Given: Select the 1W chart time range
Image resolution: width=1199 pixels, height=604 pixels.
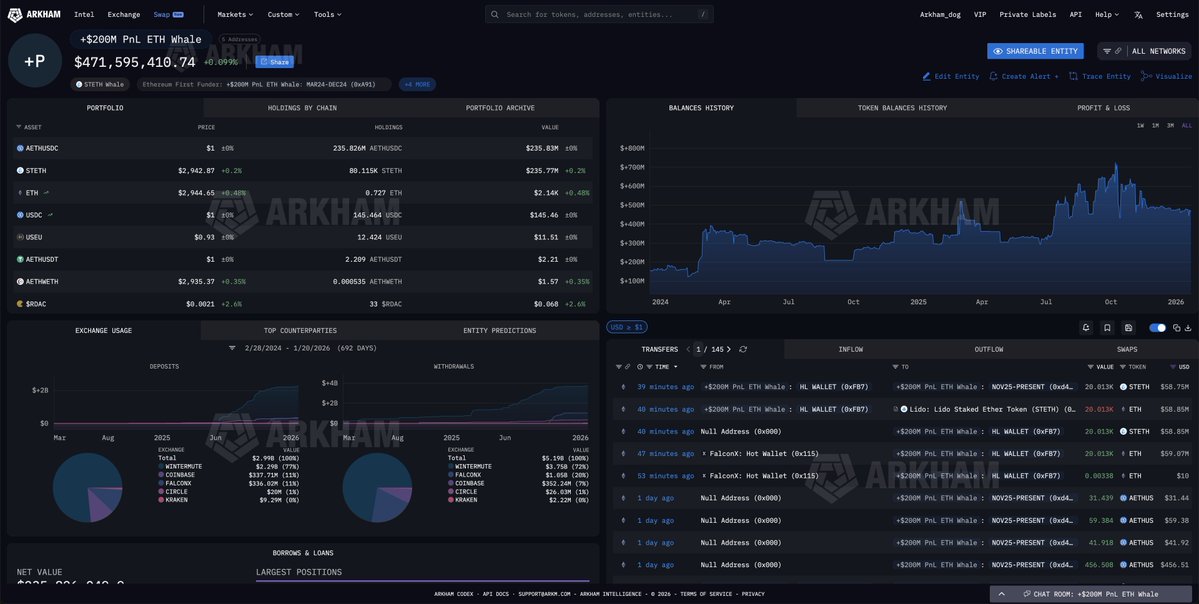Looking at the screenshot, I should pyautogui.click(x=1140, y=125).
